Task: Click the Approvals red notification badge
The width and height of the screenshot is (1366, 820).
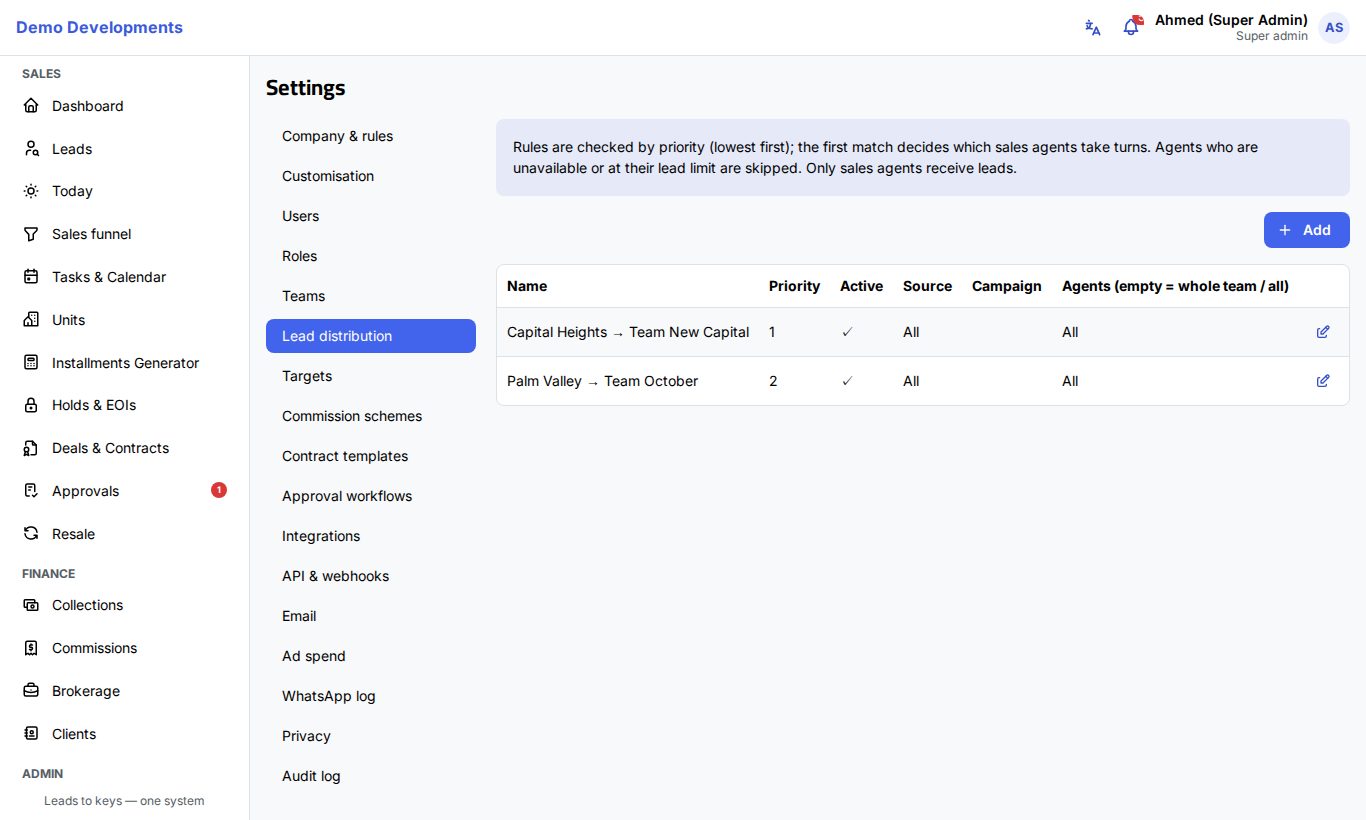Action: pos(219,490)
